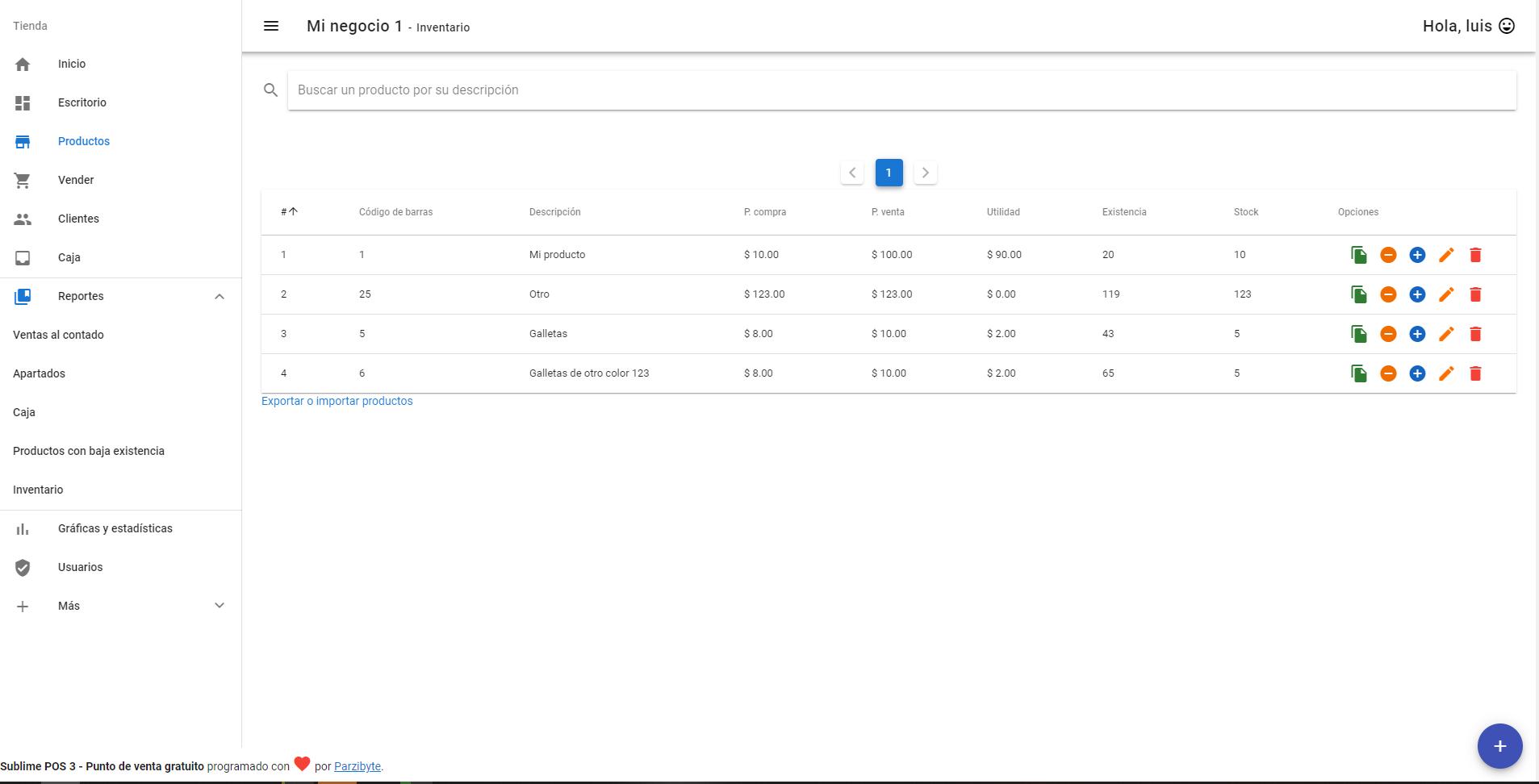The width and height of the screenshot is (1539, 784).
Task: Edit "Galletas de otro color 123" with pencil icon
Action: (x=1446, y=373)
